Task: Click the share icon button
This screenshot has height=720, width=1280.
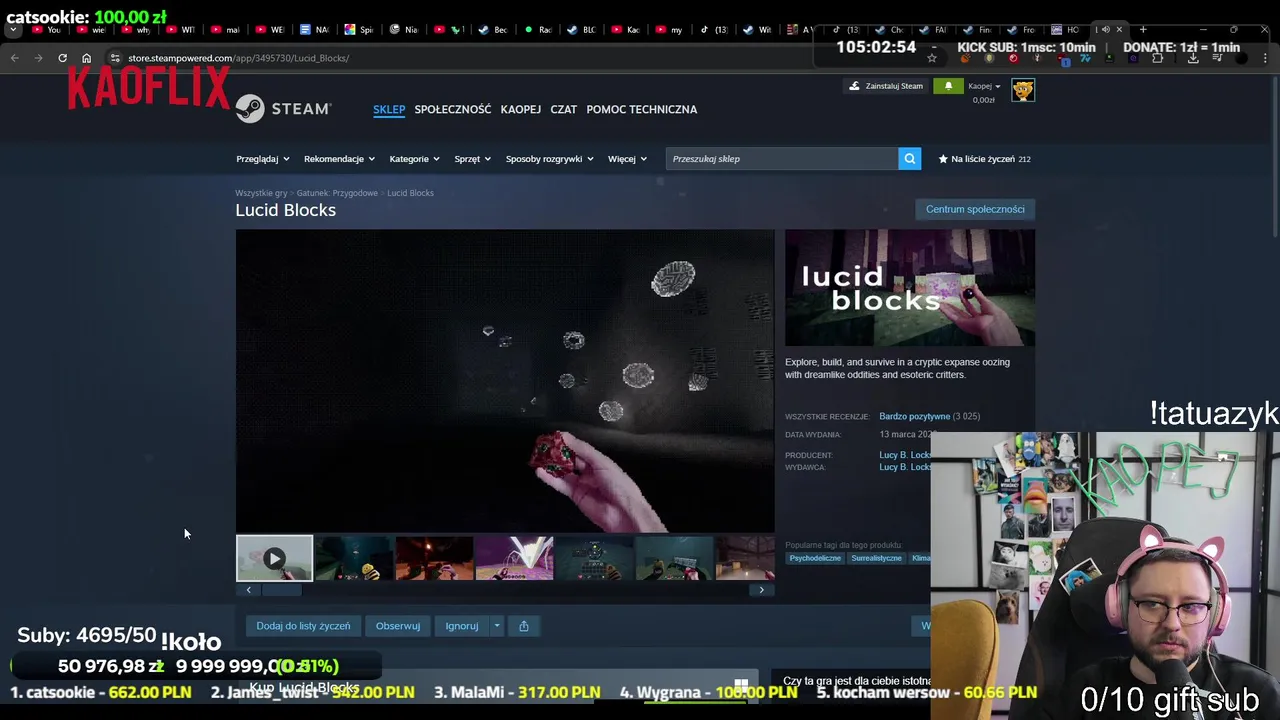Action: pos(523,626)
